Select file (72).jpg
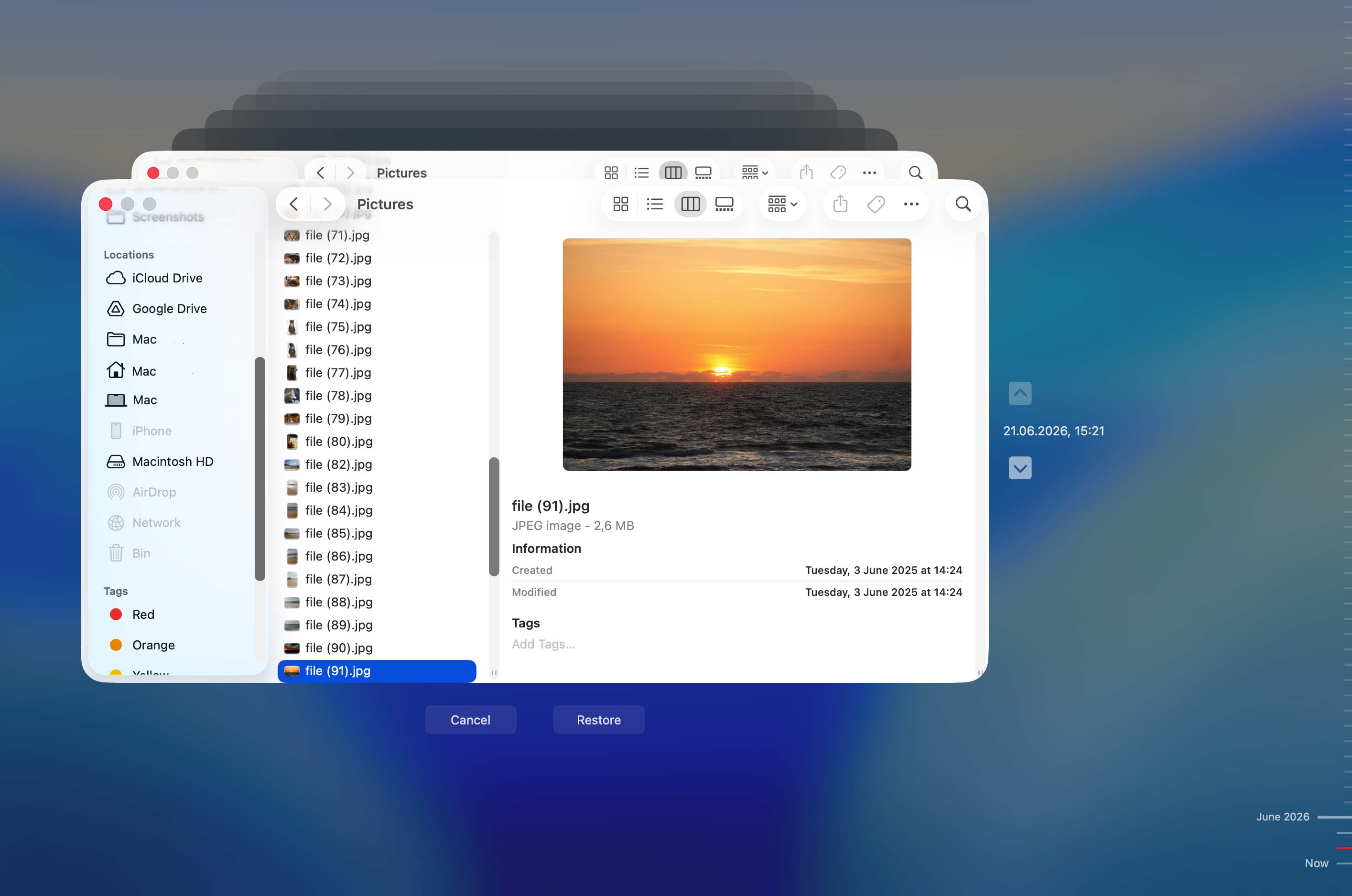 [377, 258]
